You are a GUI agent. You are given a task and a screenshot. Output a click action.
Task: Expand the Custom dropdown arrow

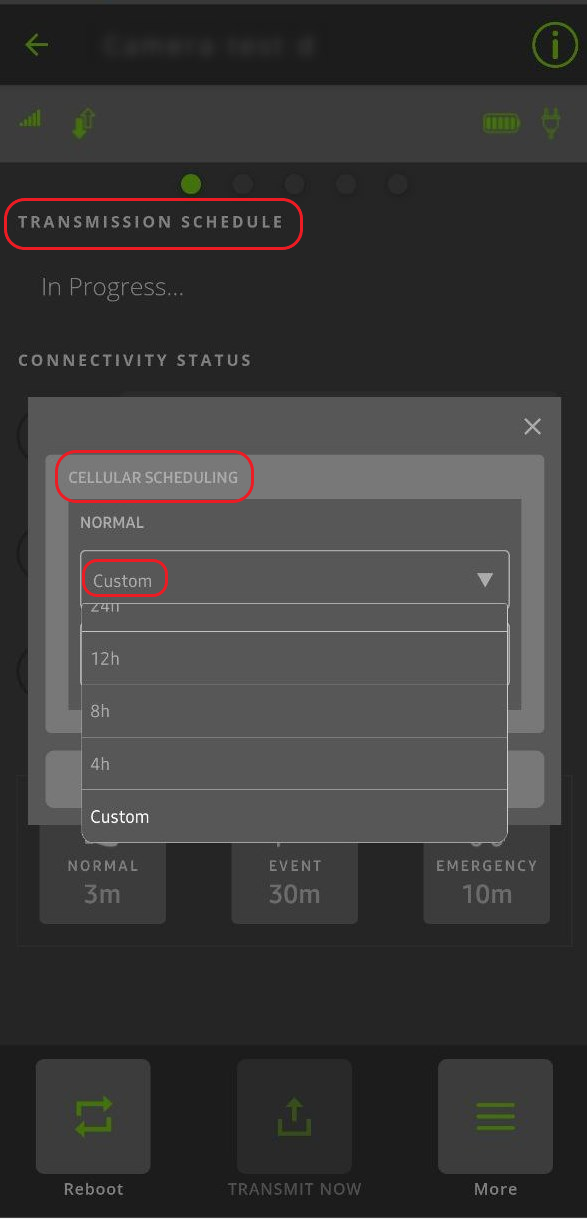pyautogui.click(x=485, y=580)
